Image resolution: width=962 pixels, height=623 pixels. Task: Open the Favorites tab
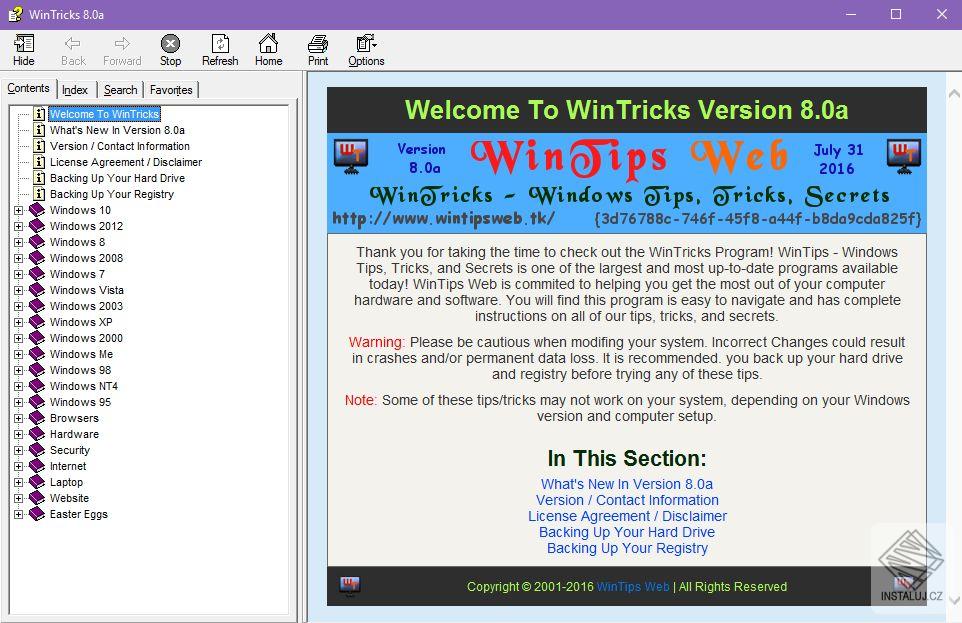coord(171,90)
